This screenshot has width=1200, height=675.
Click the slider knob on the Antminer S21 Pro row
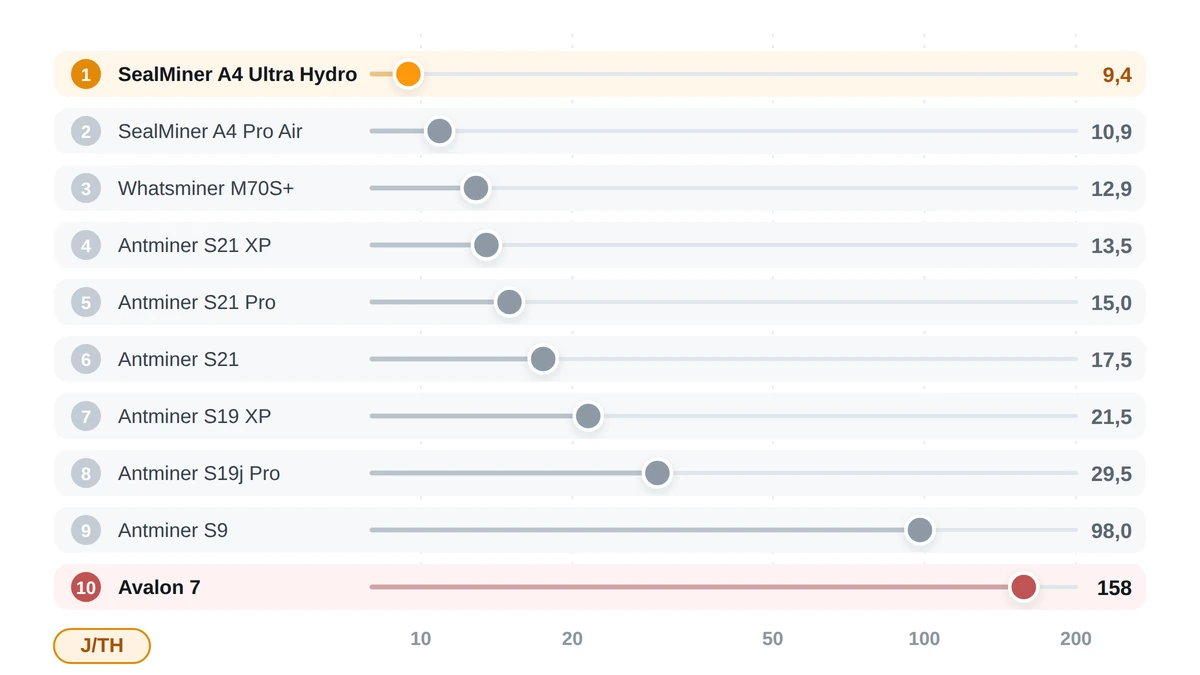[x=509, y=302]
